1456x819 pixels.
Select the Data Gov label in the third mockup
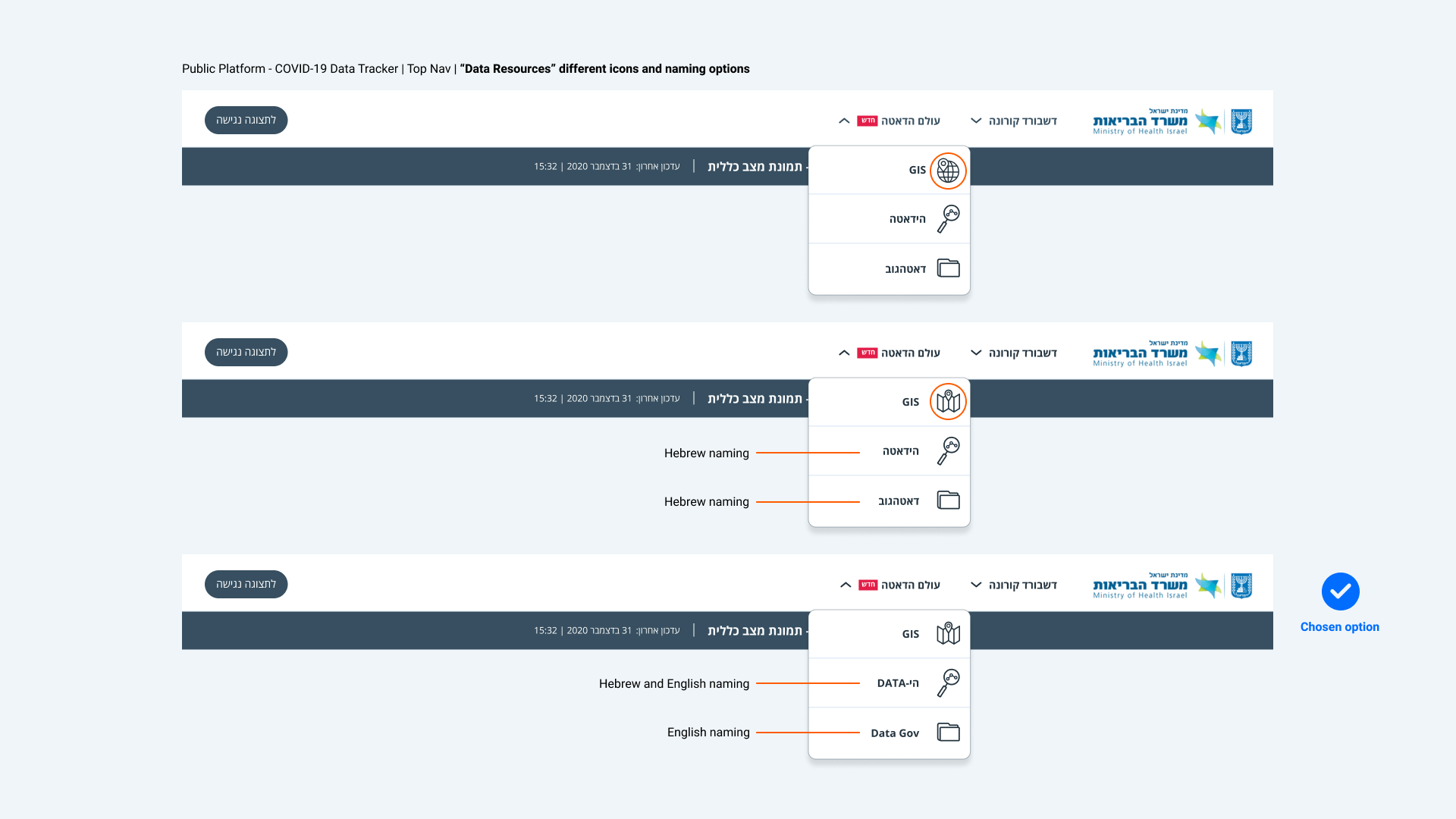point(895,733)
